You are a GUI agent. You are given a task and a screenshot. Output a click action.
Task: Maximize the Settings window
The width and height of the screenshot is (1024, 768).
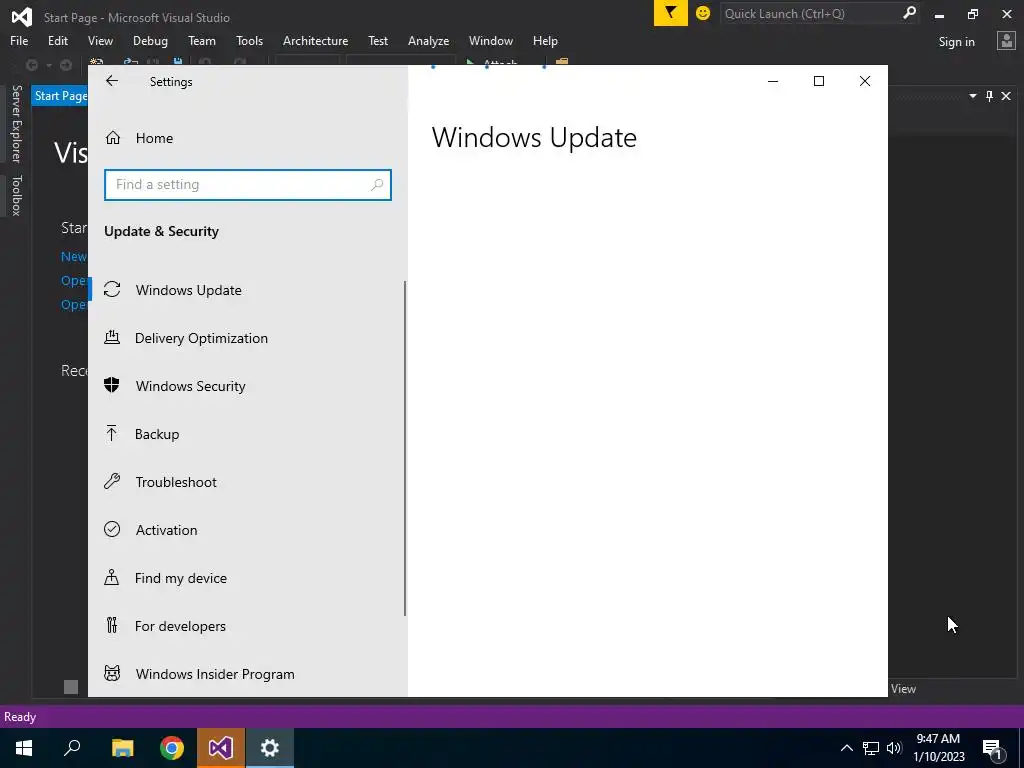click(818, 81)
